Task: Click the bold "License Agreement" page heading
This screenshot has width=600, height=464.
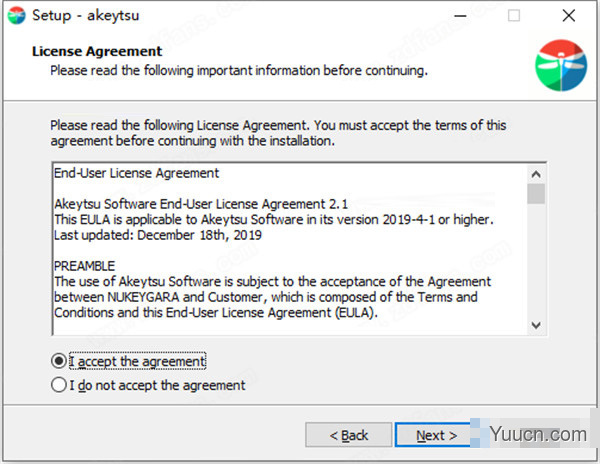Action: (97, 51)
